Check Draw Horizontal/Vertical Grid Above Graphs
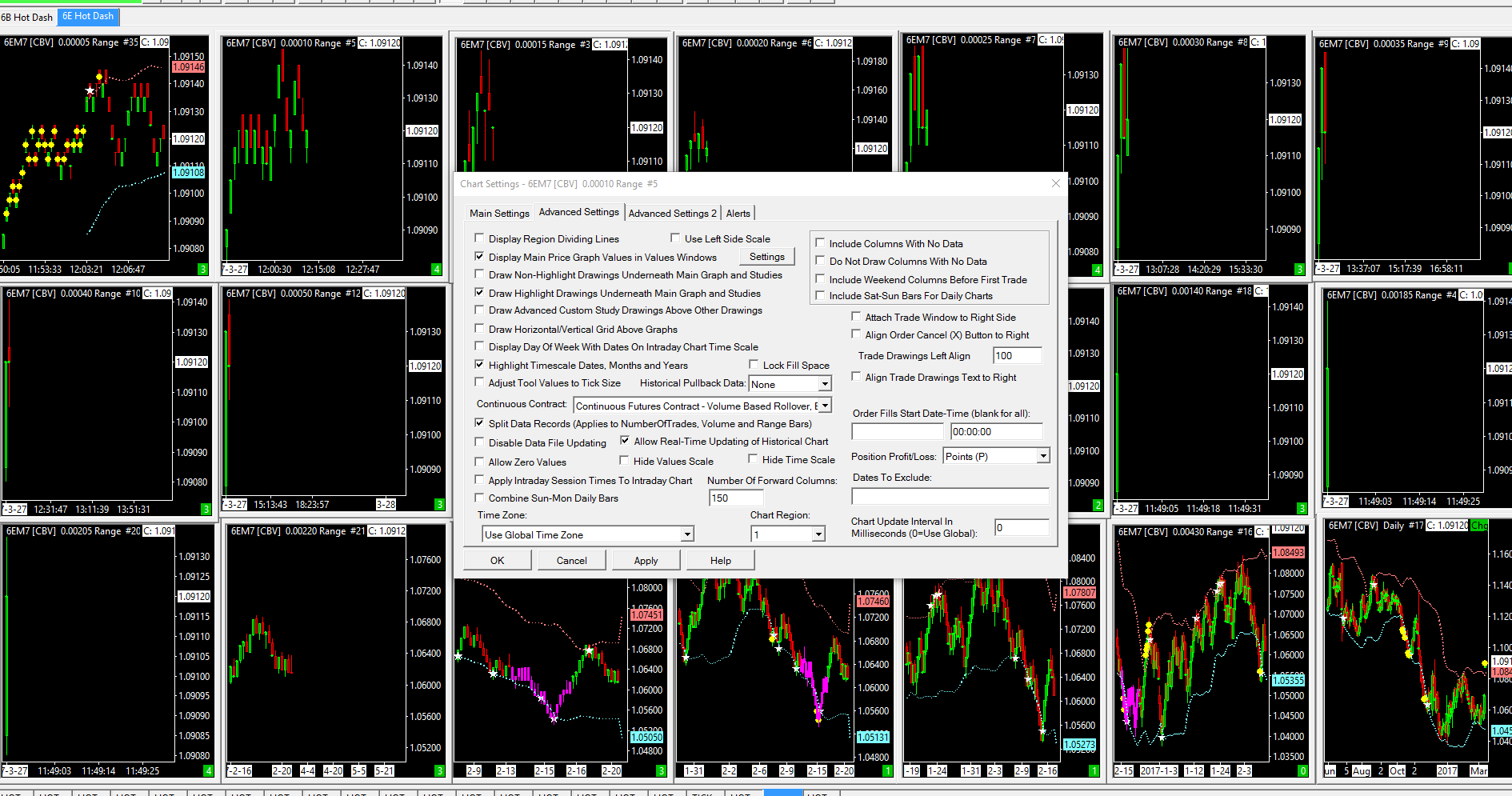The image size is (1512, 796). pos(479,329)
